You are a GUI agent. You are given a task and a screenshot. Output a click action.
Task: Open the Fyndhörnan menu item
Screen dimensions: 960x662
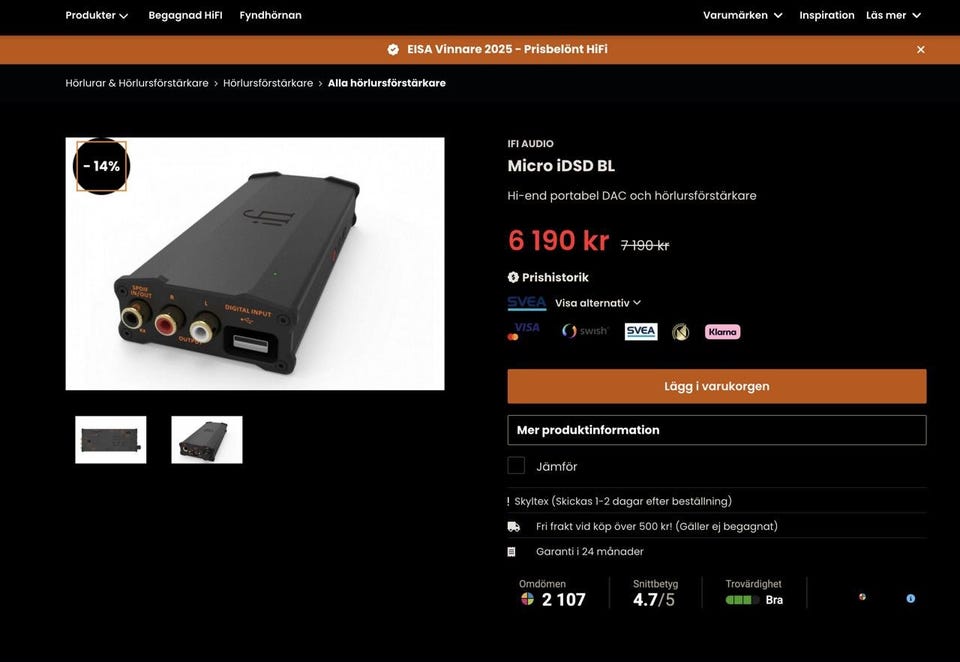(271, 15)
